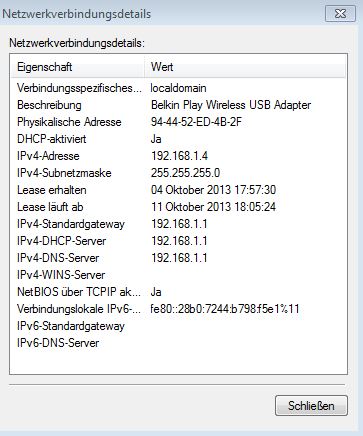Select the IPv4-Subnetzmaske row
Screen dimensions: 363x436
point(178,173)
